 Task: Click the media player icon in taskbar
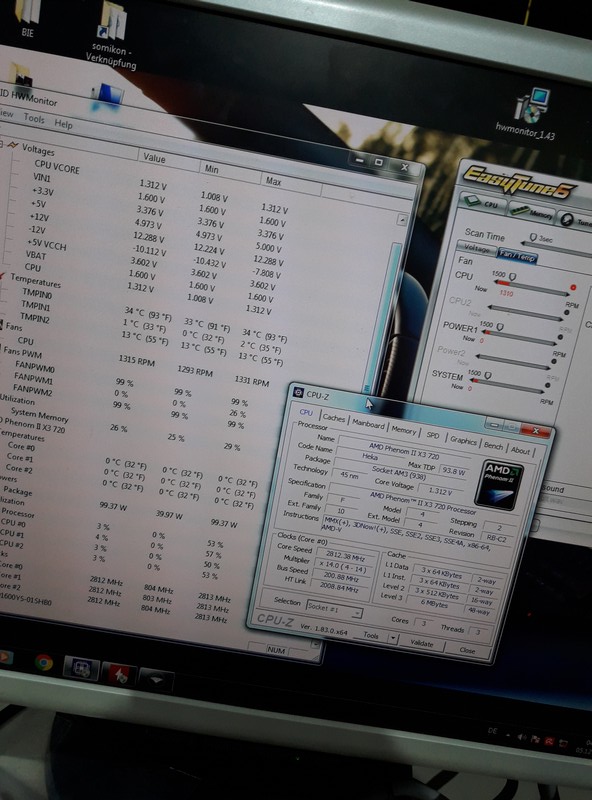[x=5, y=657]
